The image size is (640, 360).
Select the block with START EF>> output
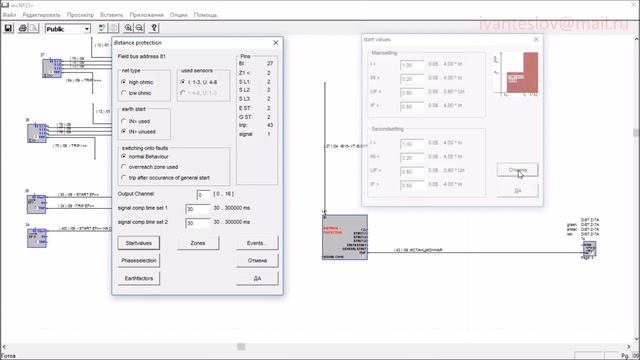click(37, 204)
